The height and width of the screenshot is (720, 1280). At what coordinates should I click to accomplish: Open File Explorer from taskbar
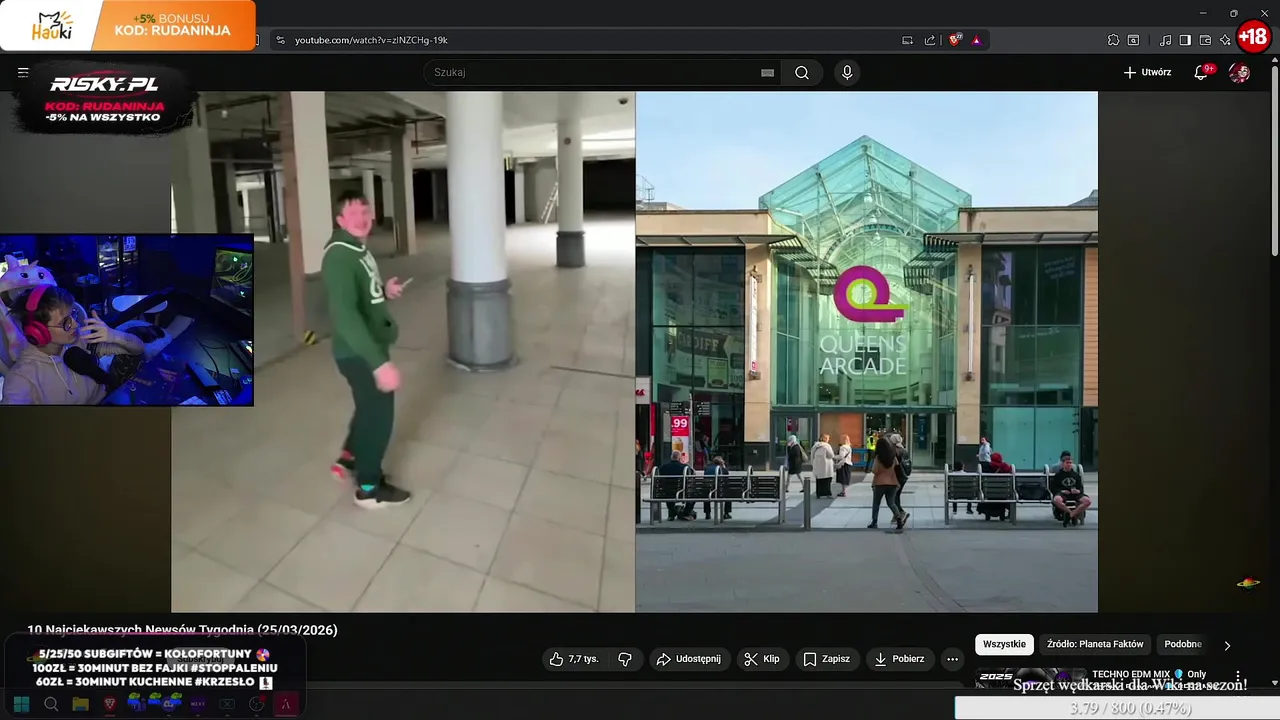(80, 704)
